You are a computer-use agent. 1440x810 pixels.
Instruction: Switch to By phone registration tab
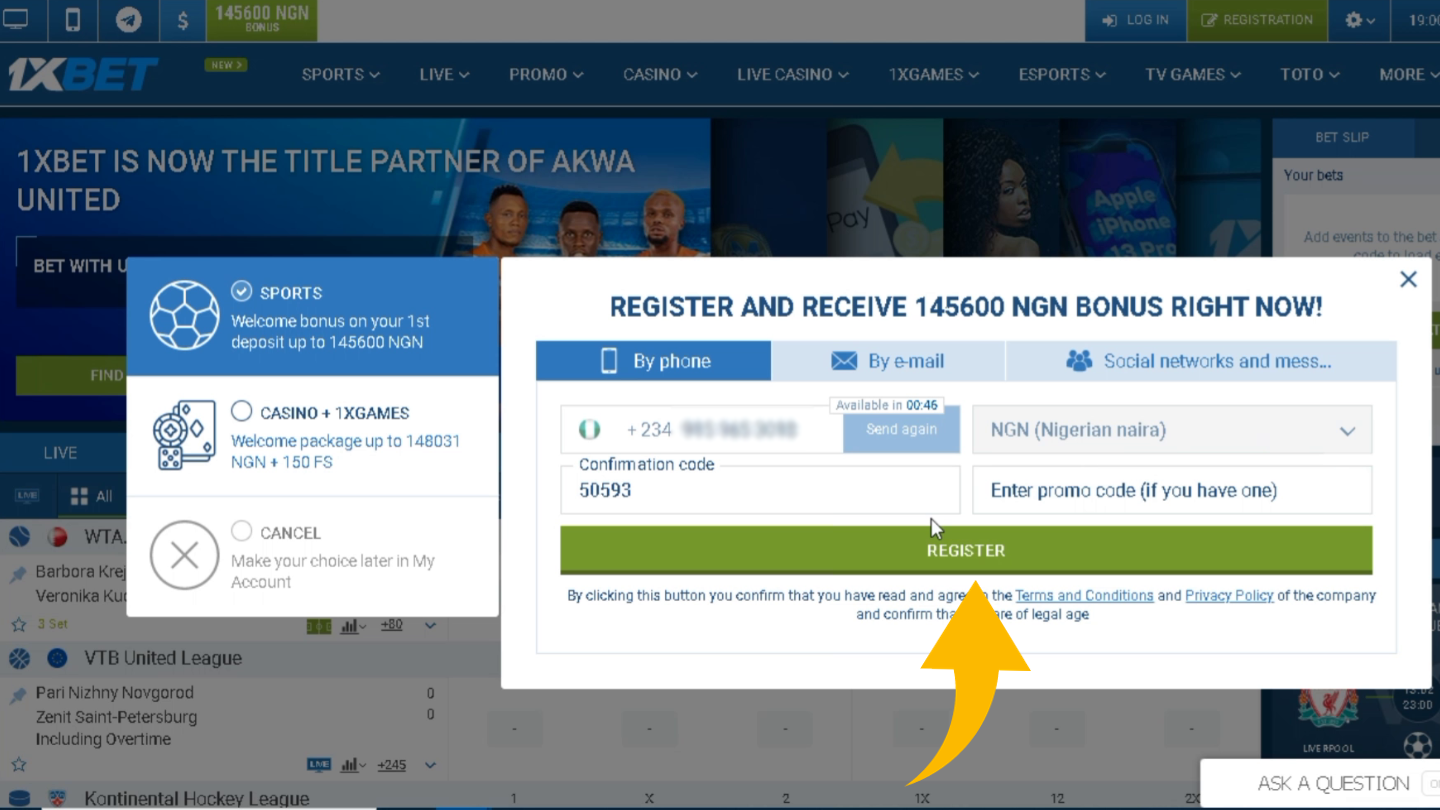pos(653,361)
